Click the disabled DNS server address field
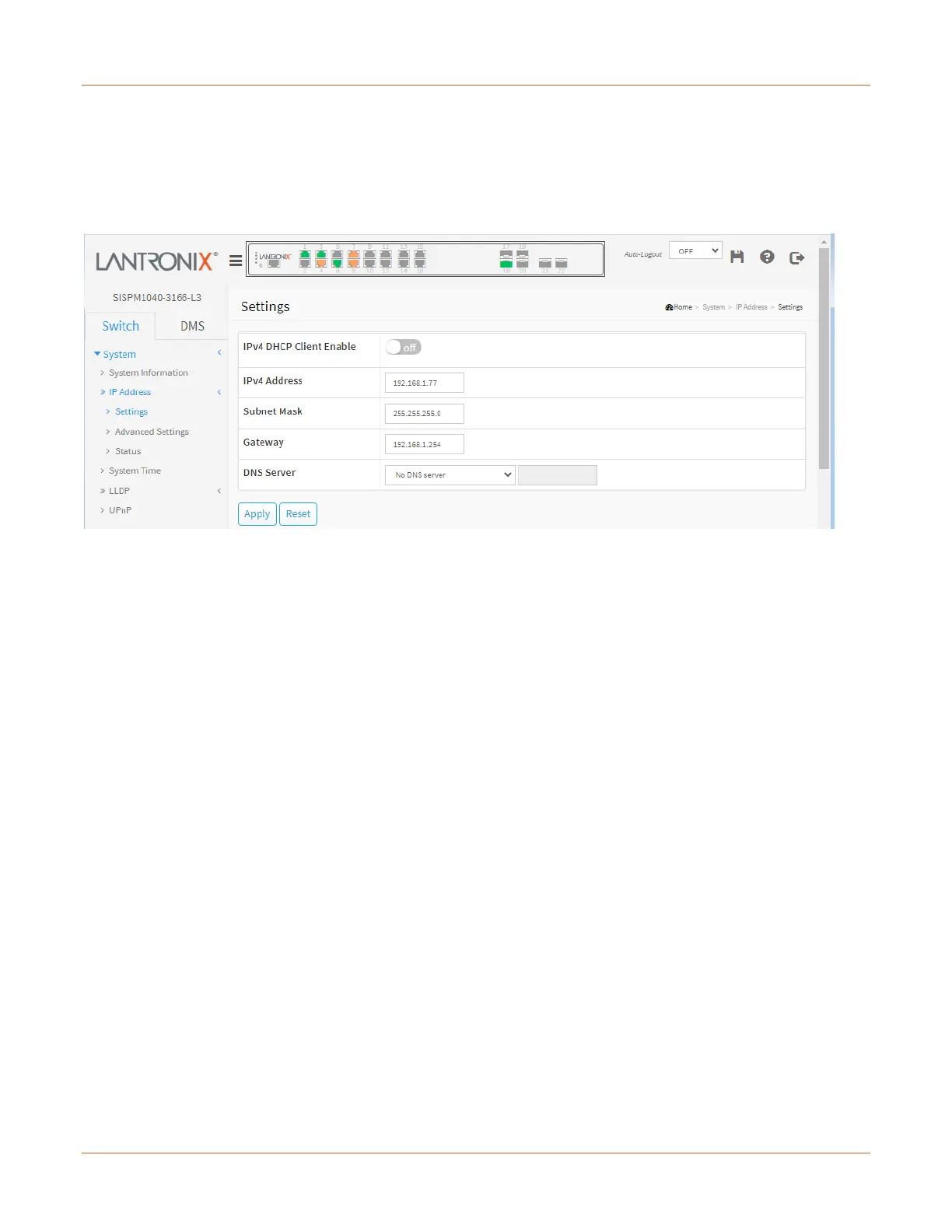 558,474
